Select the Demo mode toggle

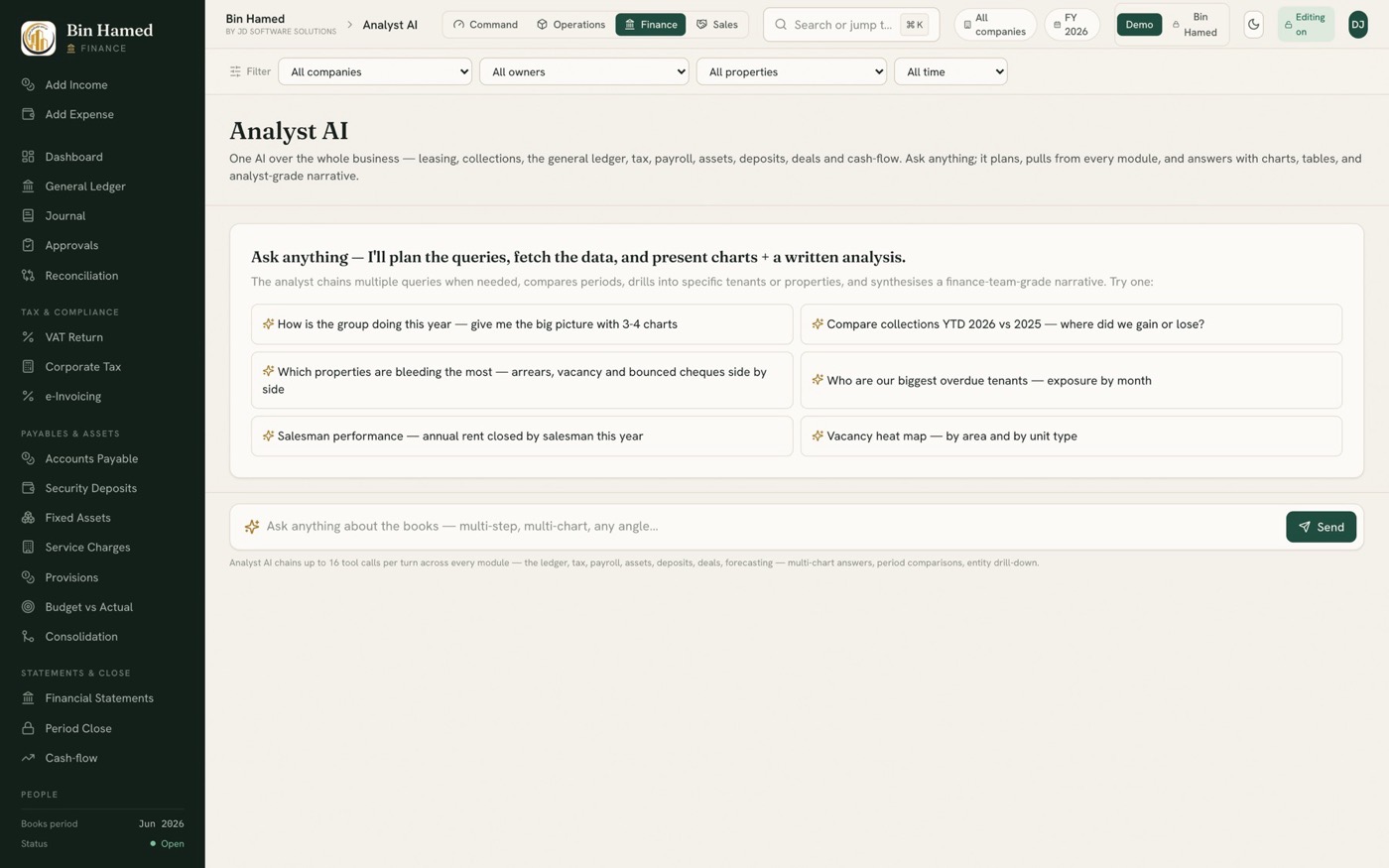click(x=1139, y=25)
